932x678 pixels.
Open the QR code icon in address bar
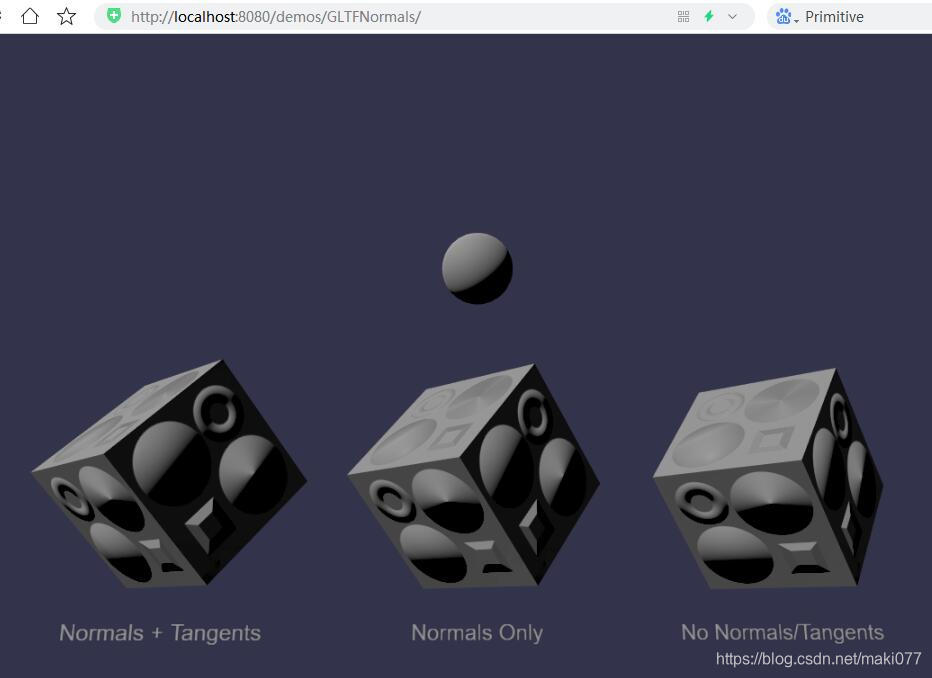point(684,17)
